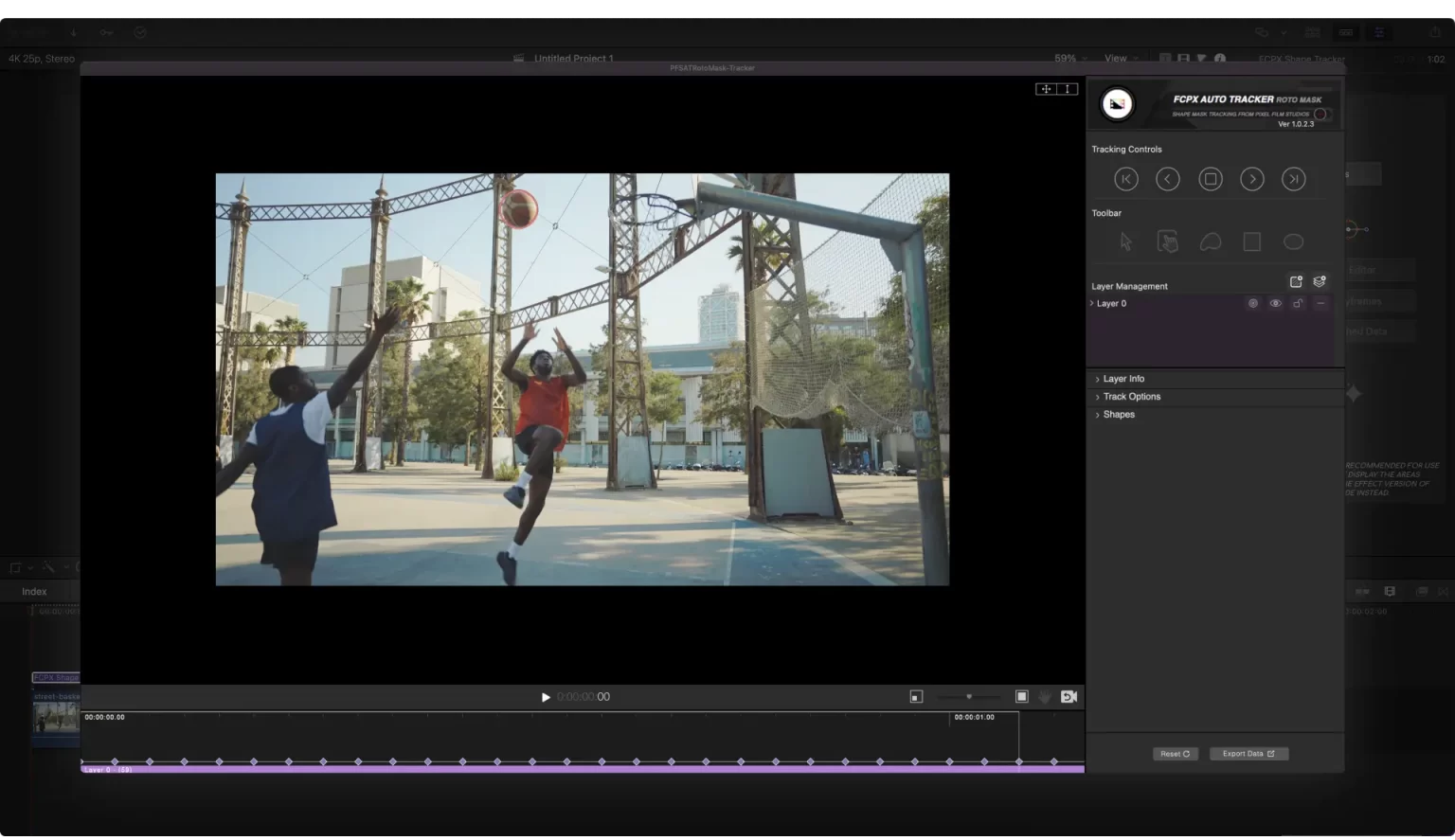
Task: Click the Index button in Final Cut
Action: click(34, 592)
